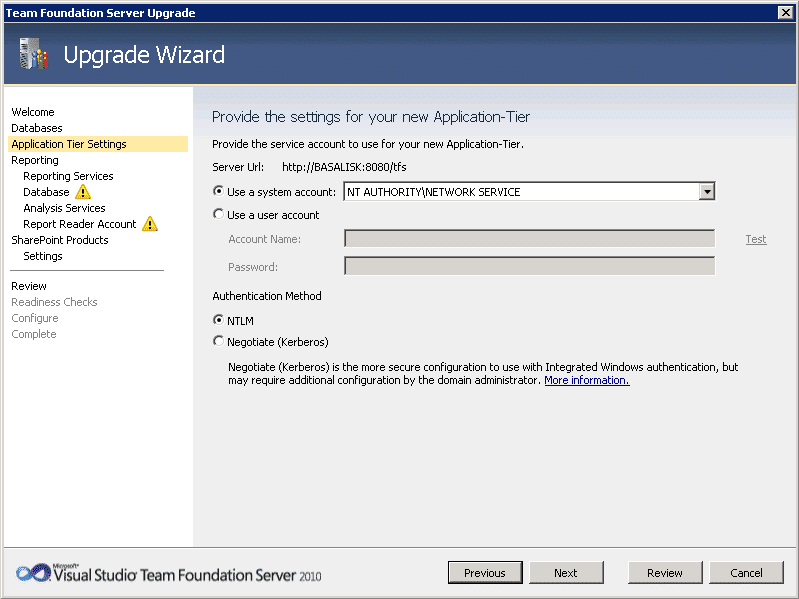Close the Team Foundation Server Upgrade window

785,13
